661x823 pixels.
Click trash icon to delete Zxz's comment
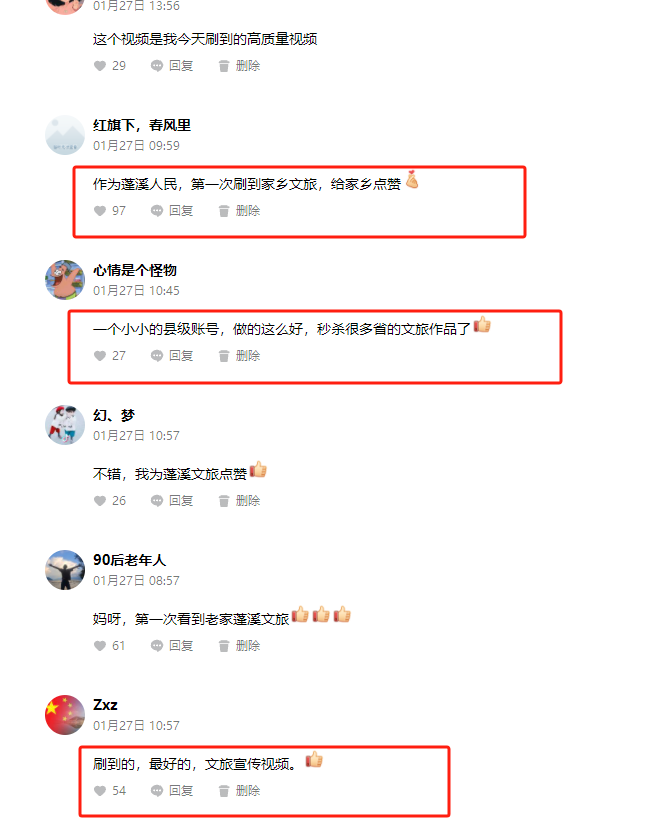click(x=224, y=790)
